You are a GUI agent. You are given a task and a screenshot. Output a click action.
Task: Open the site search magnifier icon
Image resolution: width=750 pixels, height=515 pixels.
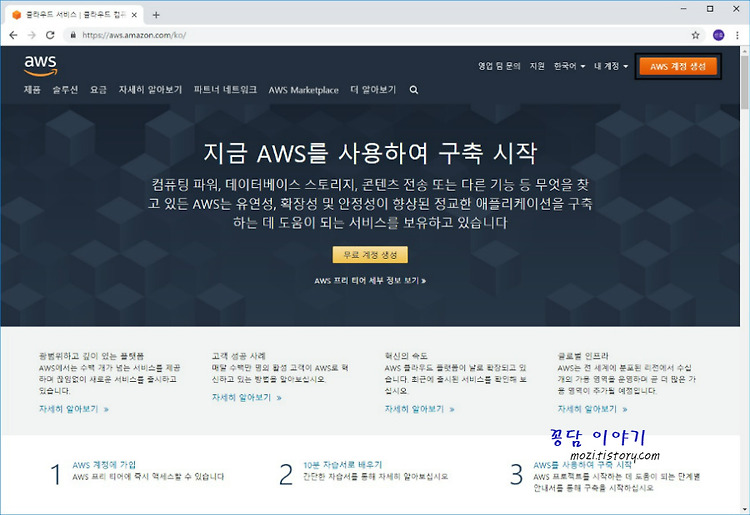click(414, 90)
